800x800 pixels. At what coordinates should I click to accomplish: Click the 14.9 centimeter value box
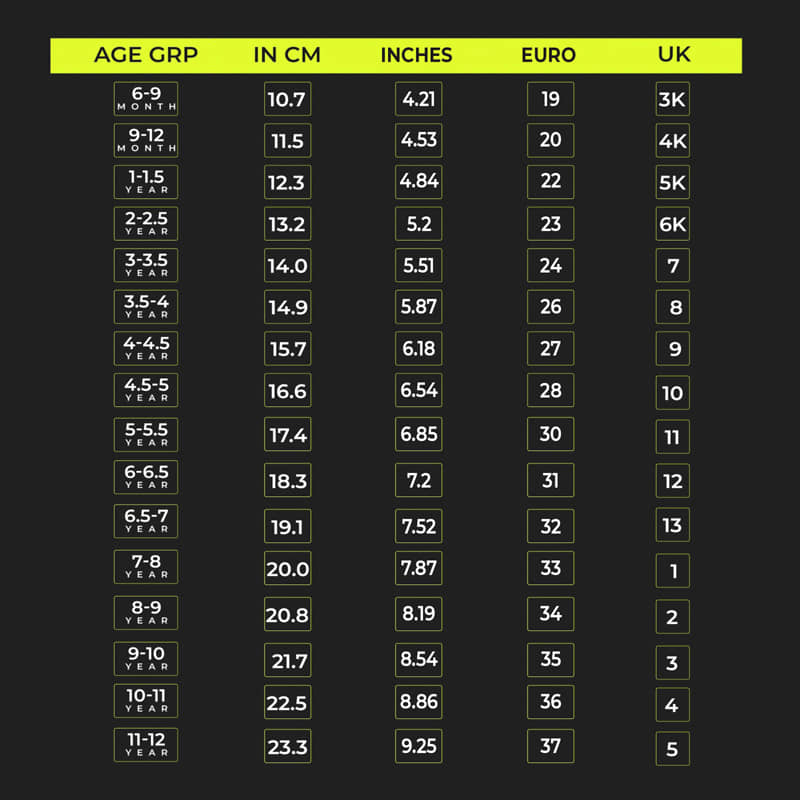tap(287, 307)
